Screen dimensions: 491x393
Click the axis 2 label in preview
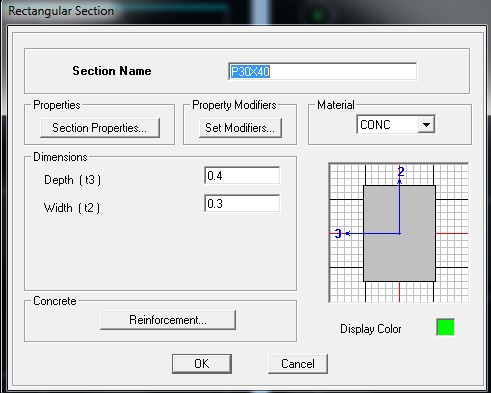401,172
